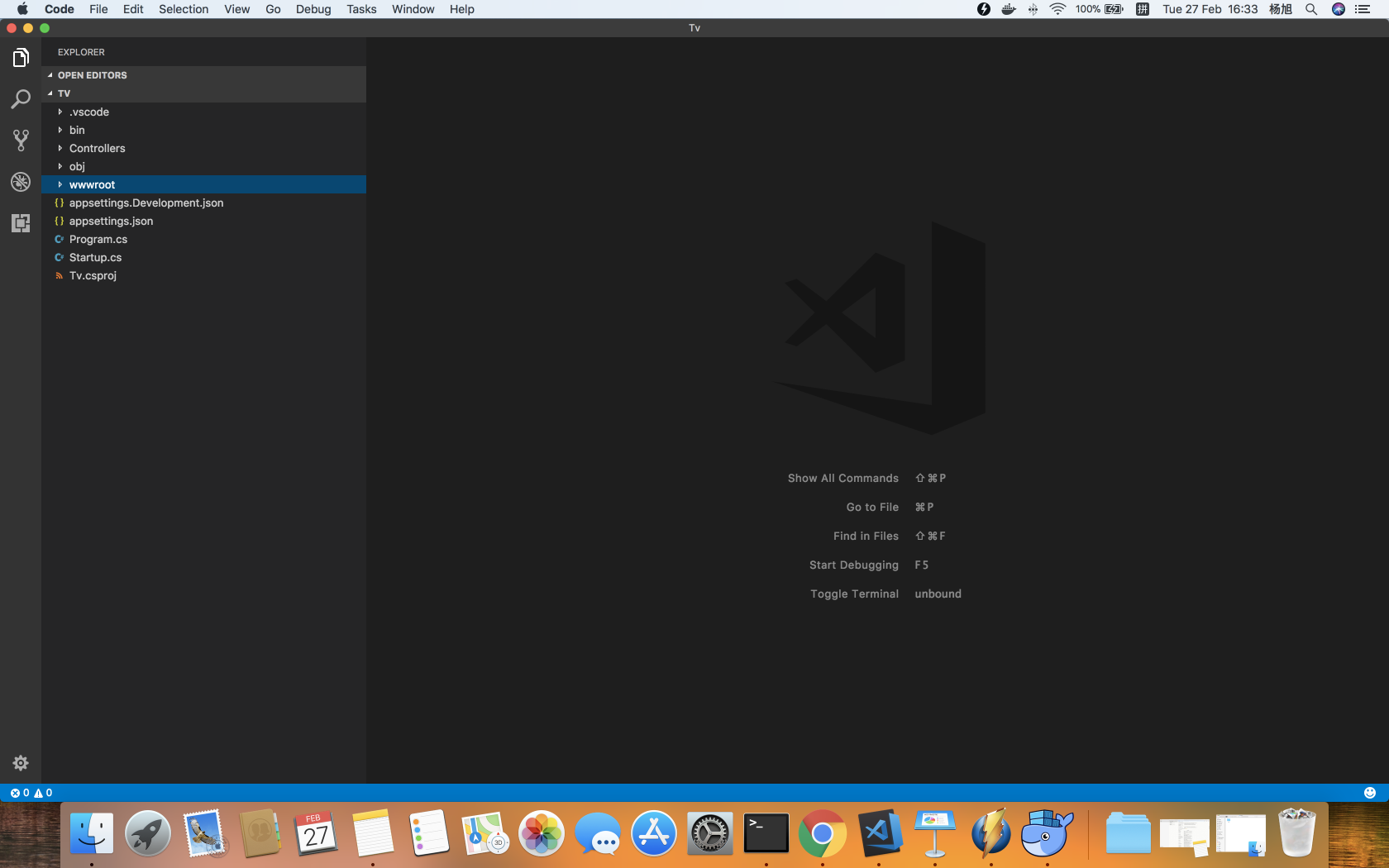This screenshot has height=868, width=1389.
Task: Open the Maps app in dock
Action: pos(485,833)
